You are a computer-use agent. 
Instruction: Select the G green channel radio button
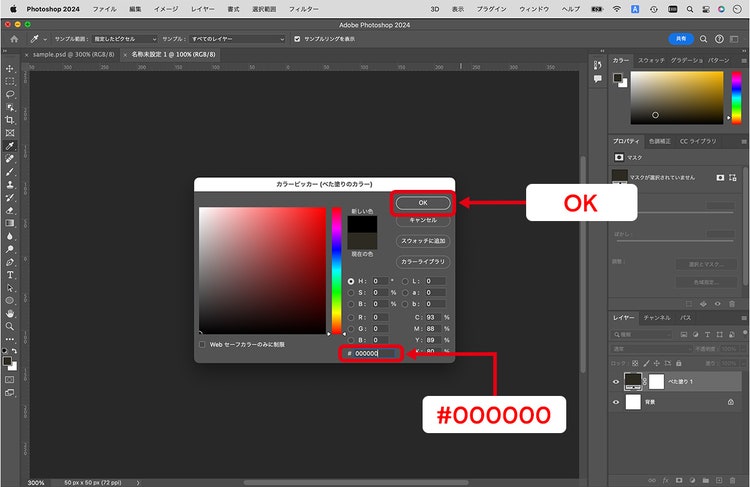pos(351,329)
